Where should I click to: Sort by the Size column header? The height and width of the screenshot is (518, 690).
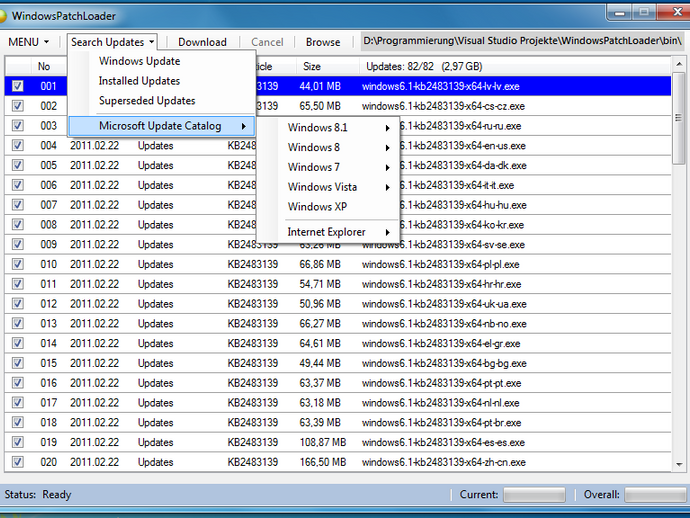328,66
